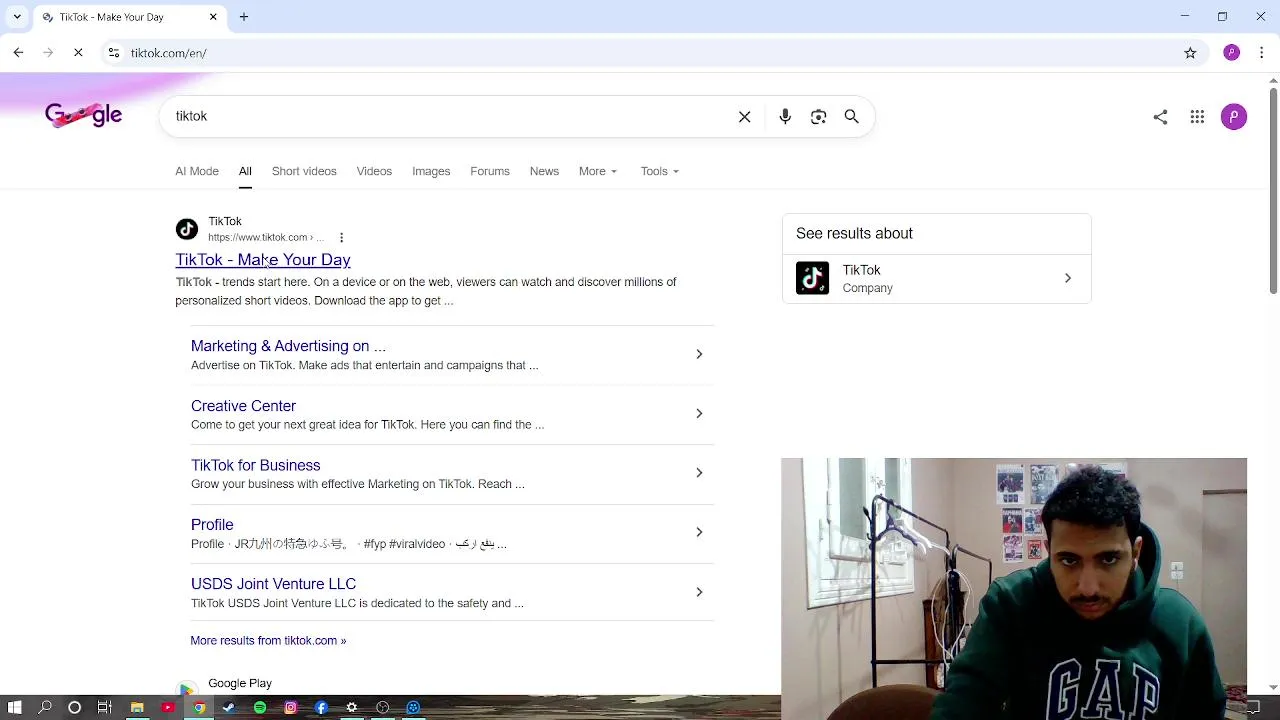Open Windows taskbar search
The image size is (1280, 720).
pyautogui.click(x=45, y=707)
